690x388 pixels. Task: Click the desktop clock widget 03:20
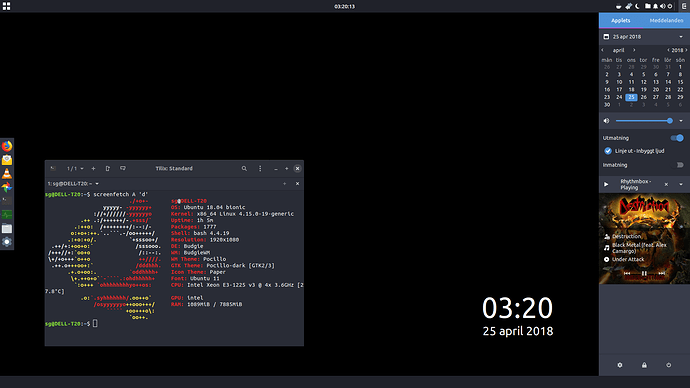[518, 307]
